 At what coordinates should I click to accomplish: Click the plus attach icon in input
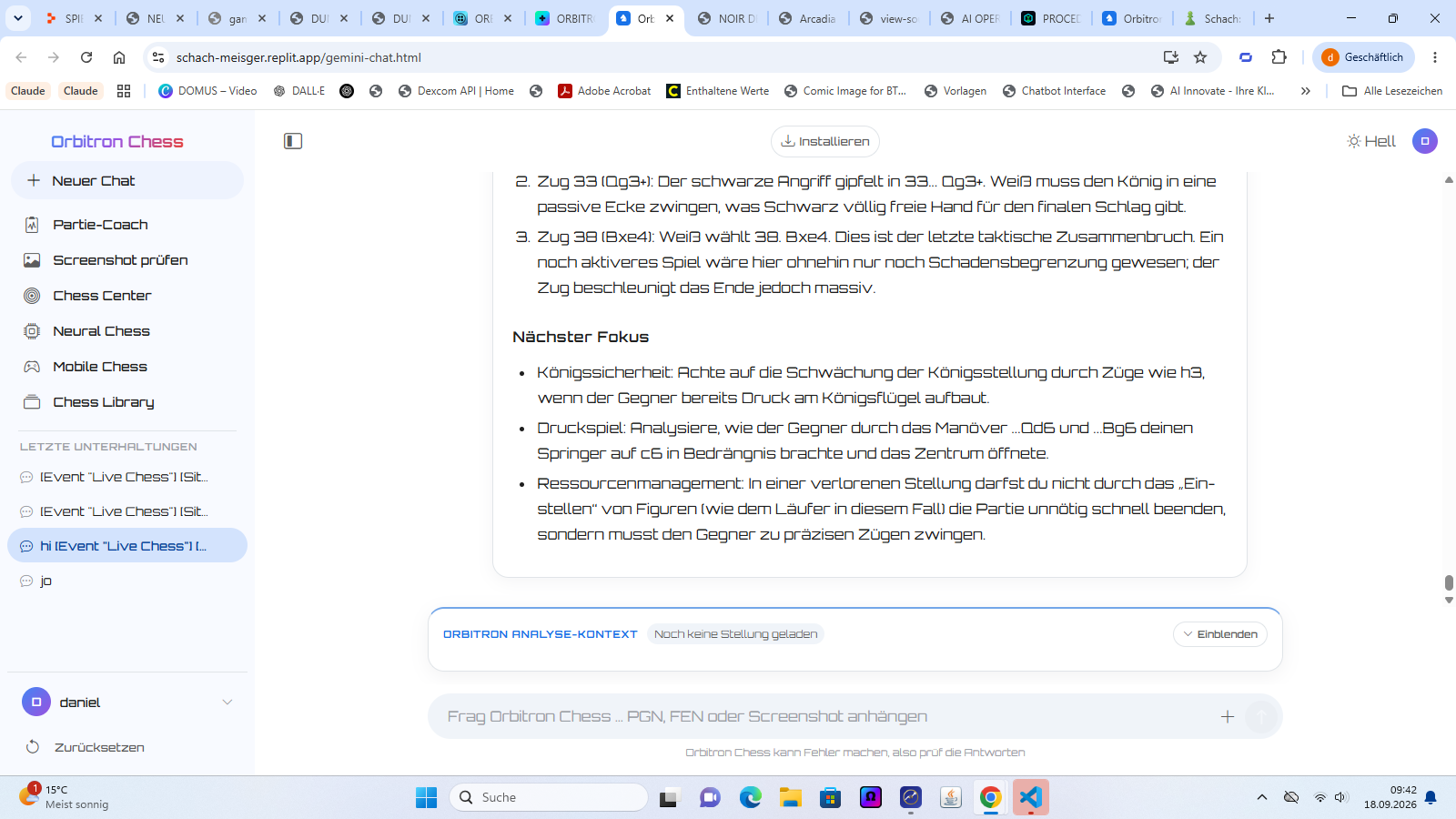pyautogui.click(x=1228, y=717)
